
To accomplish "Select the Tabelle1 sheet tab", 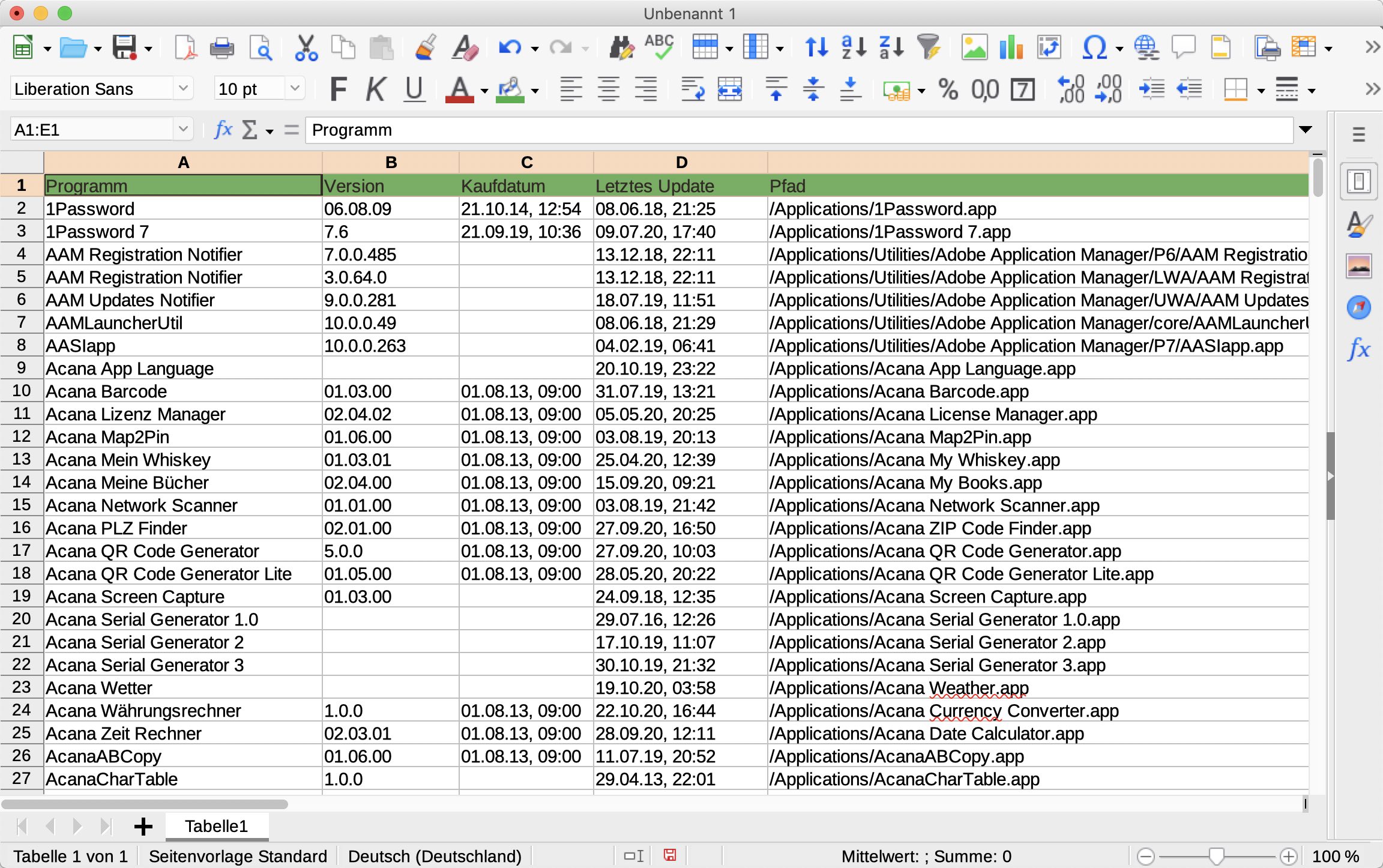I will point(217,826).
